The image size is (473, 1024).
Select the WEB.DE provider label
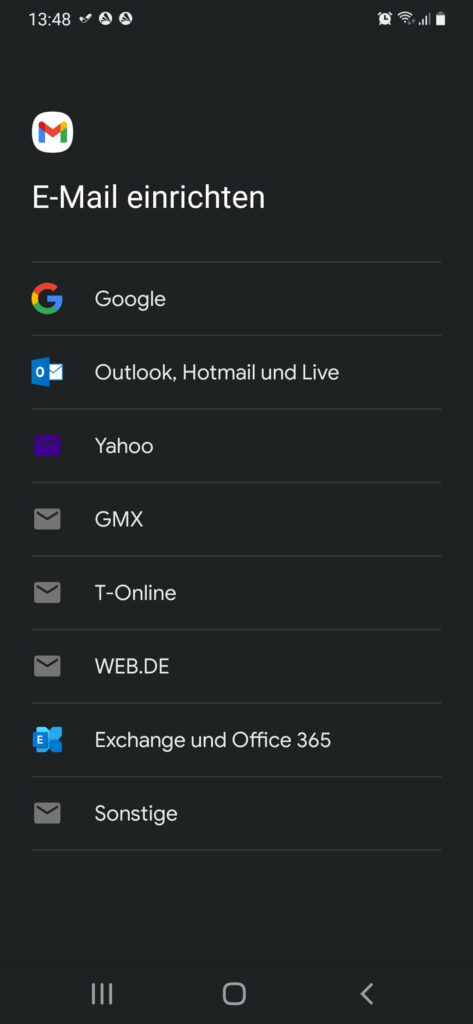pos(132,666)
